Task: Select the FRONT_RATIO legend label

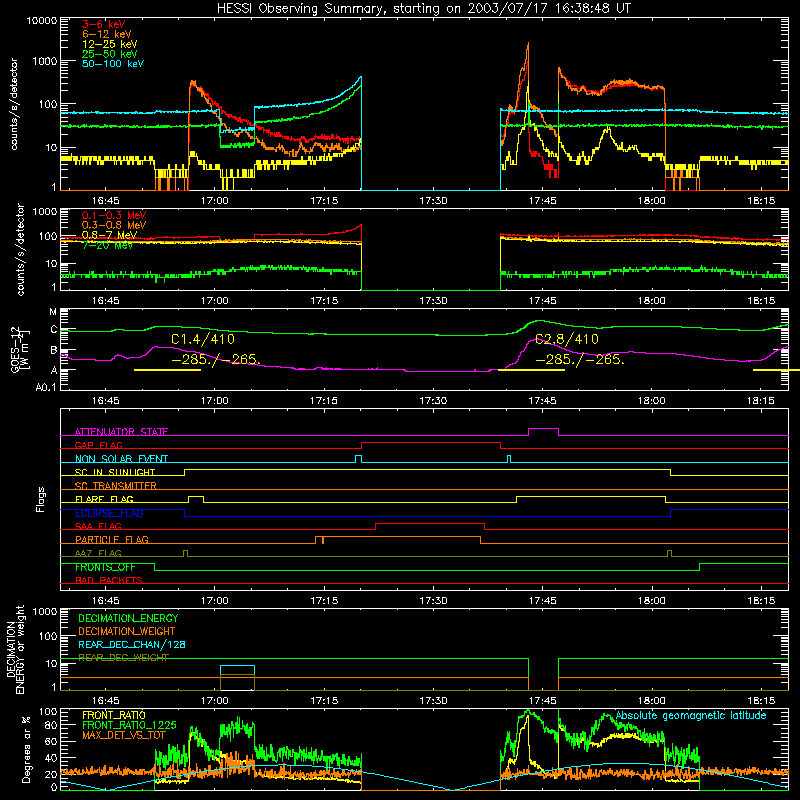Action: (x=114, y=715)
